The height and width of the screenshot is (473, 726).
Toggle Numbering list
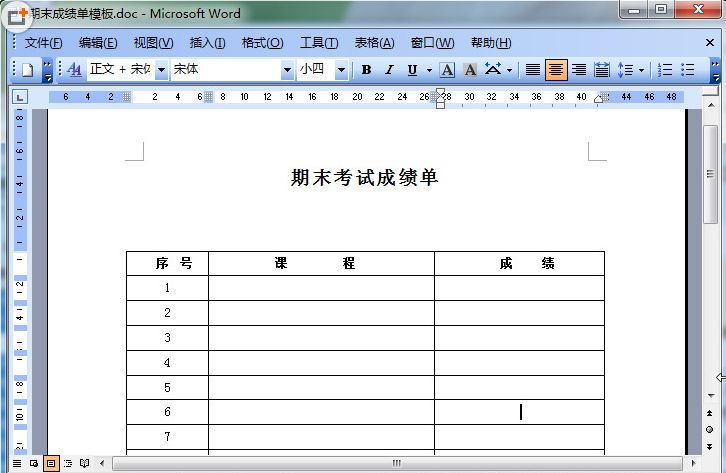pyautogui.click(x=665, y=70)
